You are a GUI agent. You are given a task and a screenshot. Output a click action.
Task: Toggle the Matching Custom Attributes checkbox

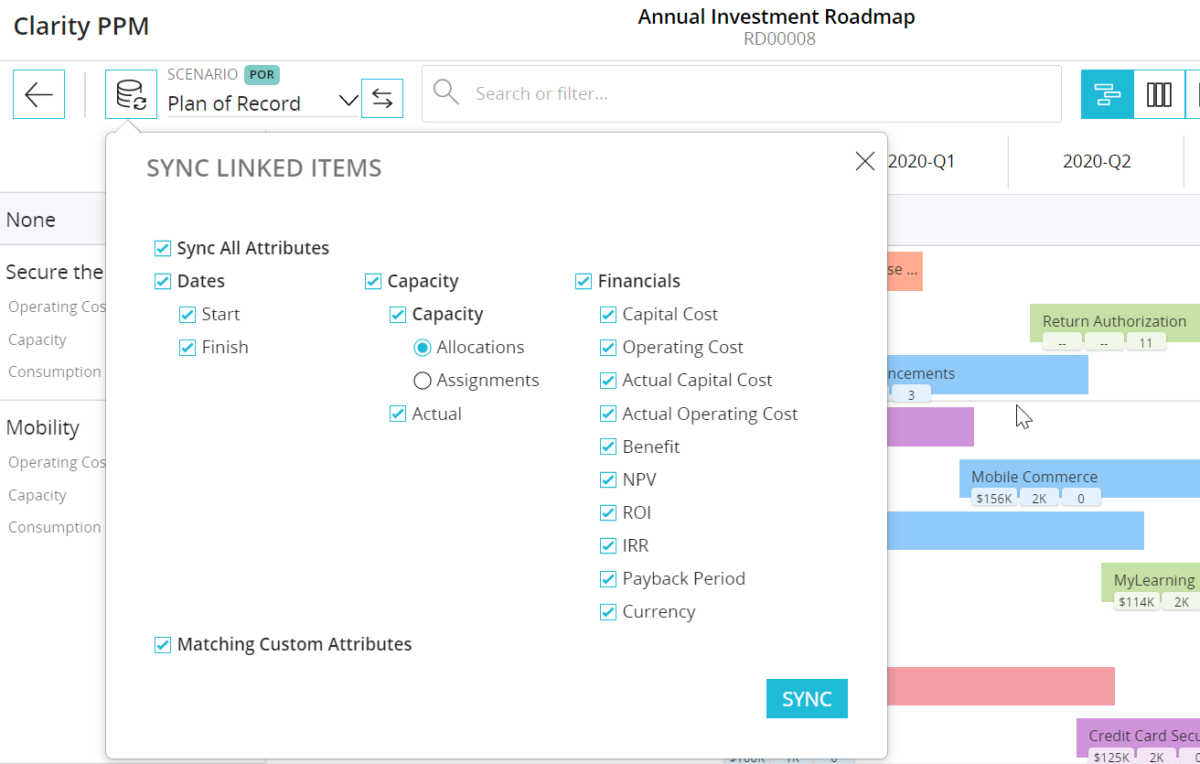coord(162,644)
